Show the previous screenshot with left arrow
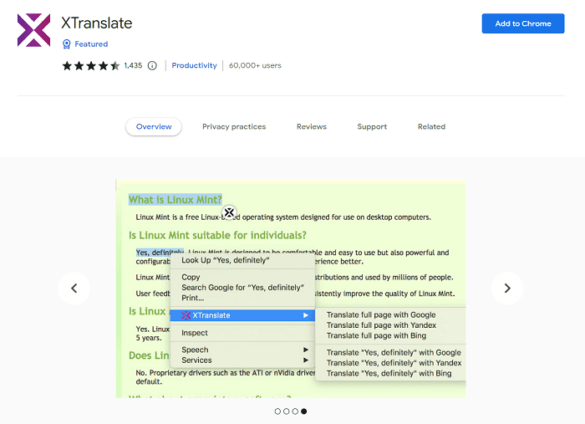This screenshot has width=585, height=424. [x=74, y=288]
